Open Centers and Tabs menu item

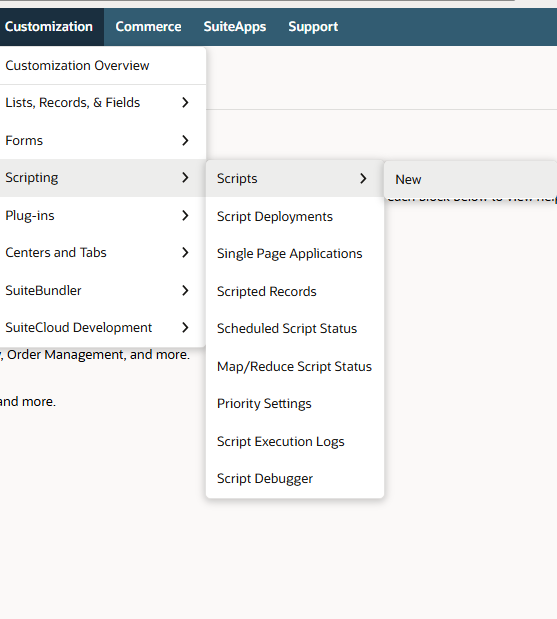[103, 253]
